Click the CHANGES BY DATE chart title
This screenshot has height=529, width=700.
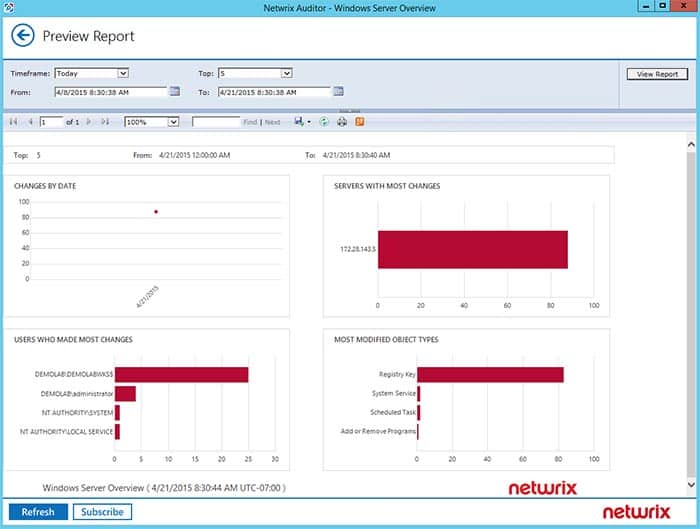pyautogui.click(x=45, y=186)
